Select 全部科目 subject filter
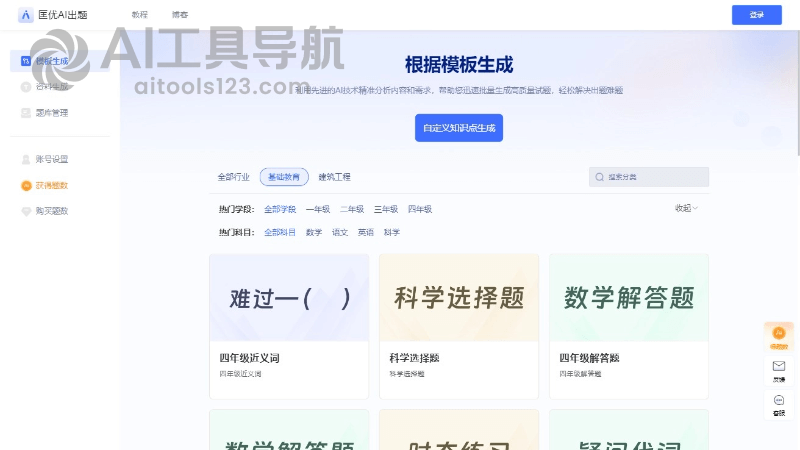This screenshot has height=450, width=800. 280,232
